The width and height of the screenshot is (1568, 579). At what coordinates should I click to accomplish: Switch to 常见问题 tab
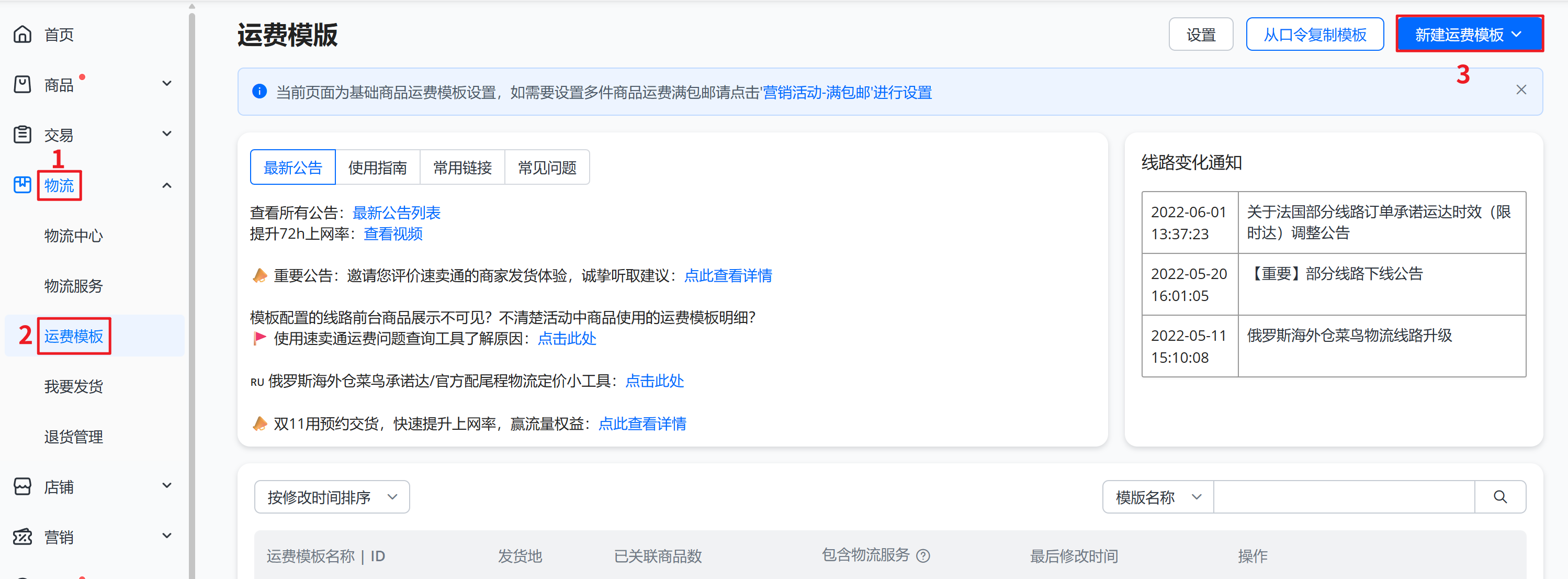tap(547, 168)
